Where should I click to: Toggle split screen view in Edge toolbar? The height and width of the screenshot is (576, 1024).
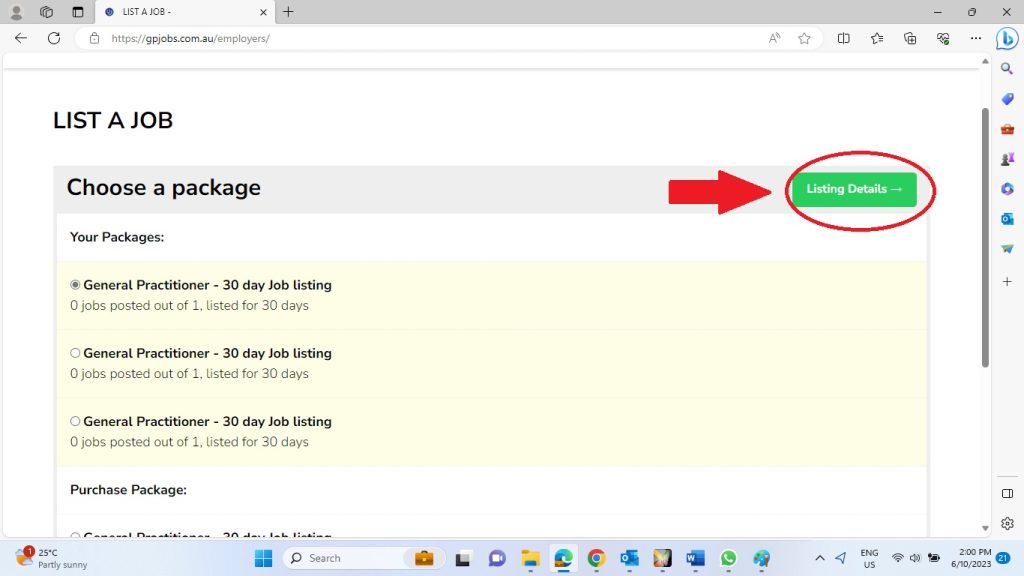point(844,38)
